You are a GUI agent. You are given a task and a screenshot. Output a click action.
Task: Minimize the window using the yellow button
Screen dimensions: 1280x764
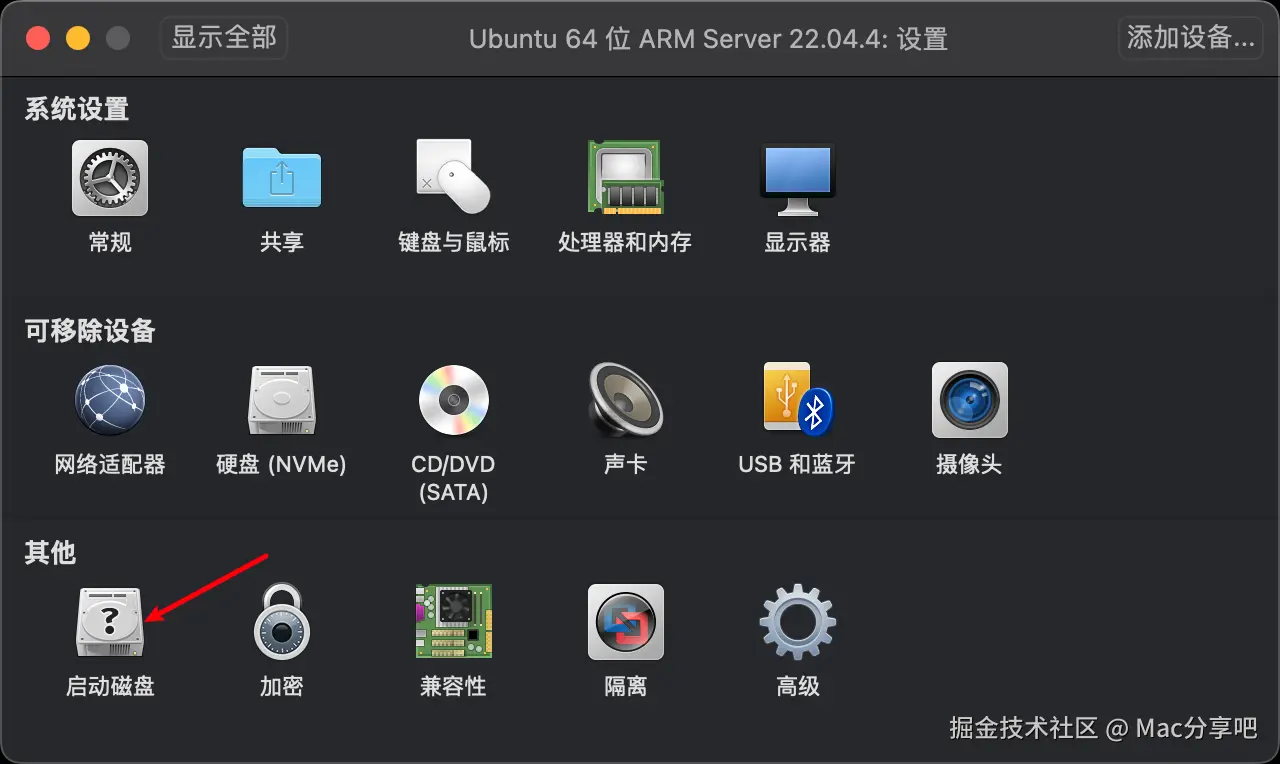coord(78,39)
